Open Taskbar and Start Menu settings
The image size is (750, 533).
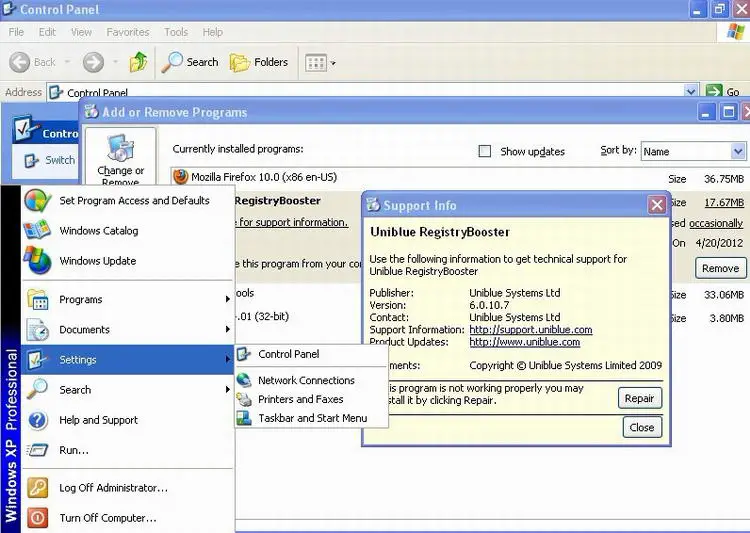click(x=311, y=418)
